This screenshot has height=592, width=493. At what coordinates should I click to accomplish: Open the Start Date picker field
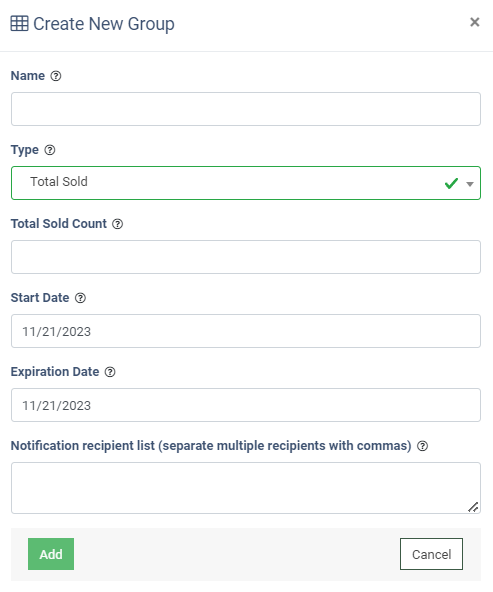pyautogui.click(x=246, y=331)
